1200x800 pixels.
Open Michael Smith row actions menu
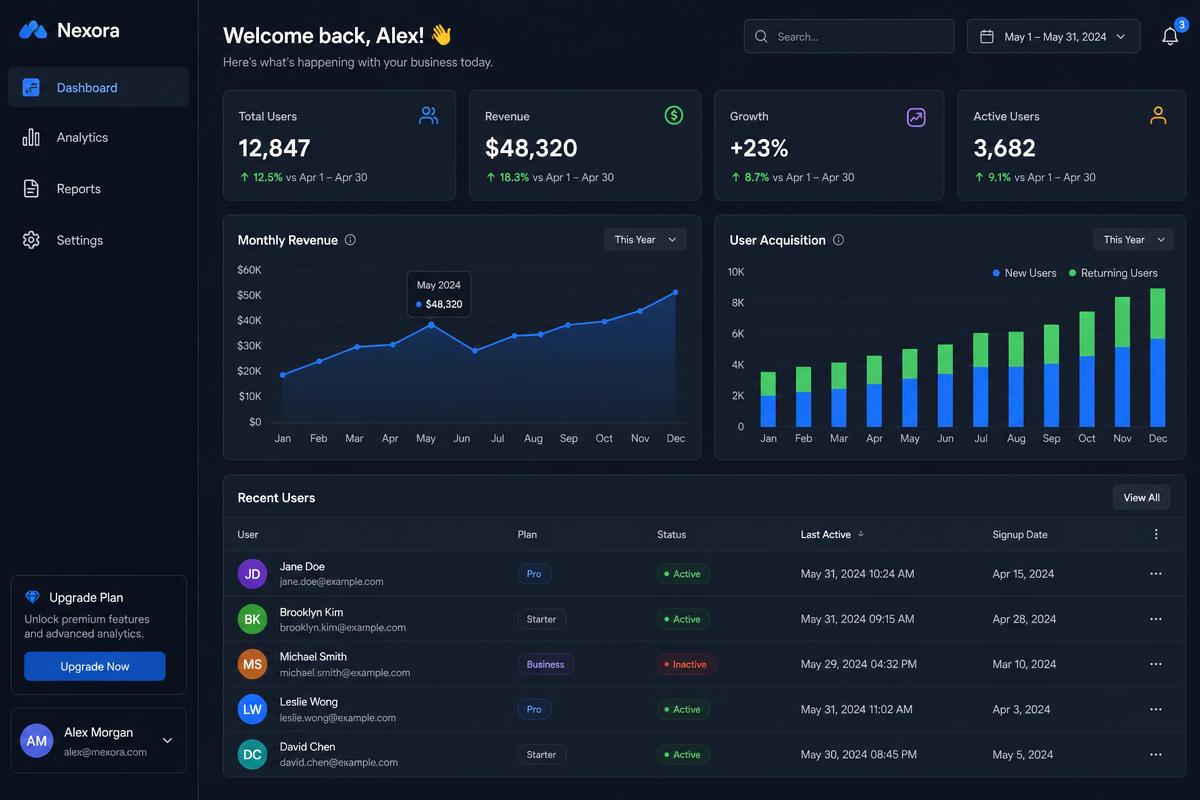coord(1156,664)
